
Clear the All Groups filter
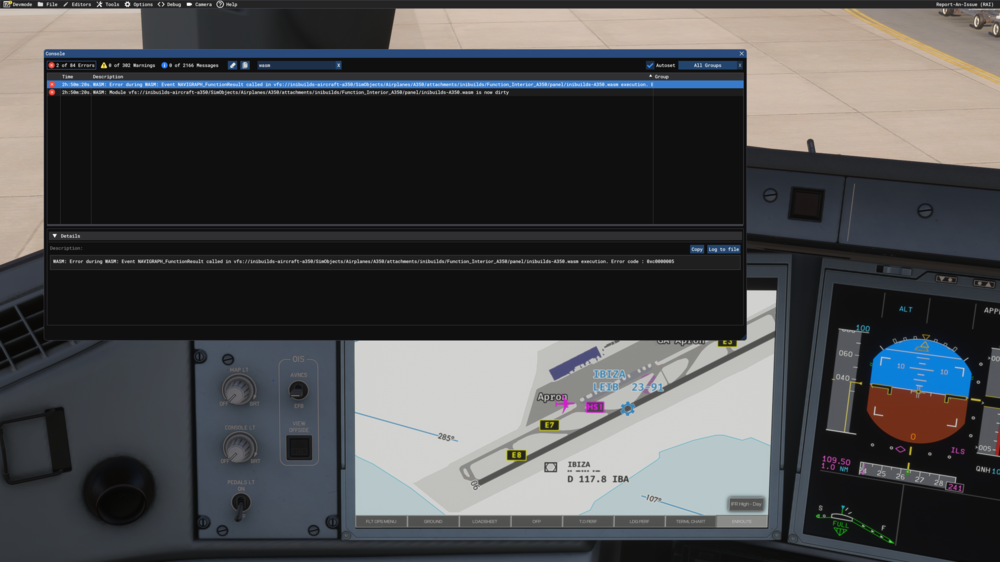740,65
